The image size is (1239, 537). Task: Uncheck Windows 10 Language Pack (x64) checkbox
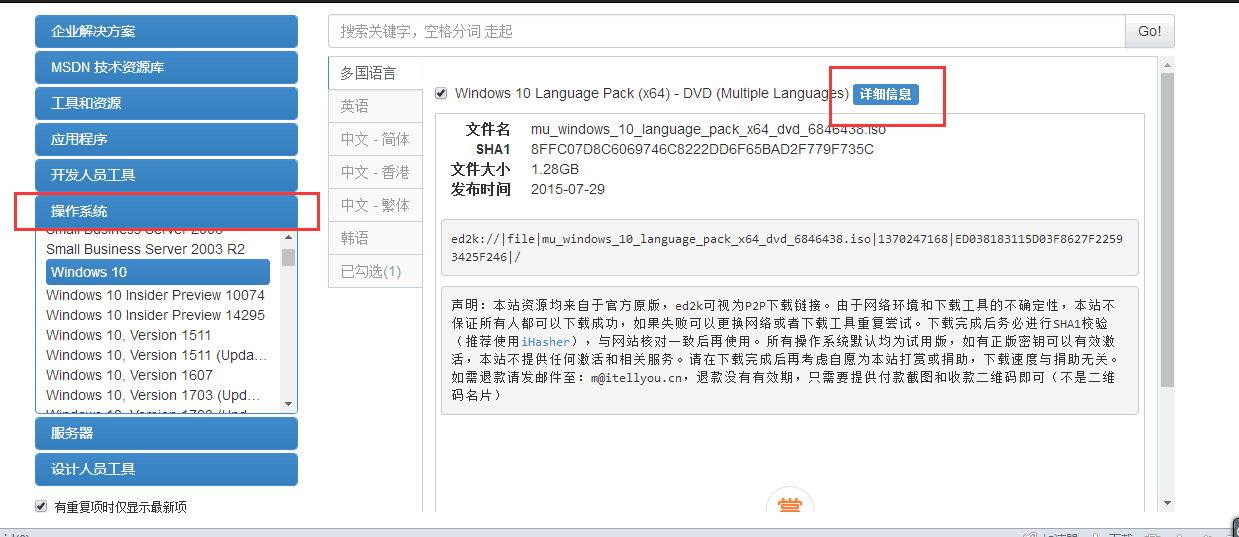(441, 93)
